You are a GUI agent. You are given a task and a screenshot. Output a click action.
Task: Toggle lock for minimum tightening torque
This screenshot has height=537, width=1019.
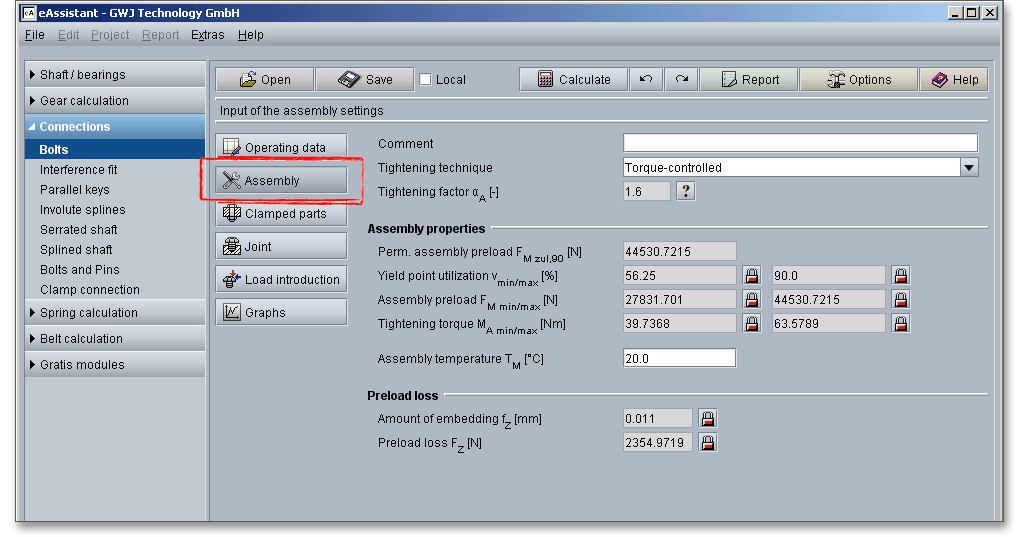click(752, 324)
